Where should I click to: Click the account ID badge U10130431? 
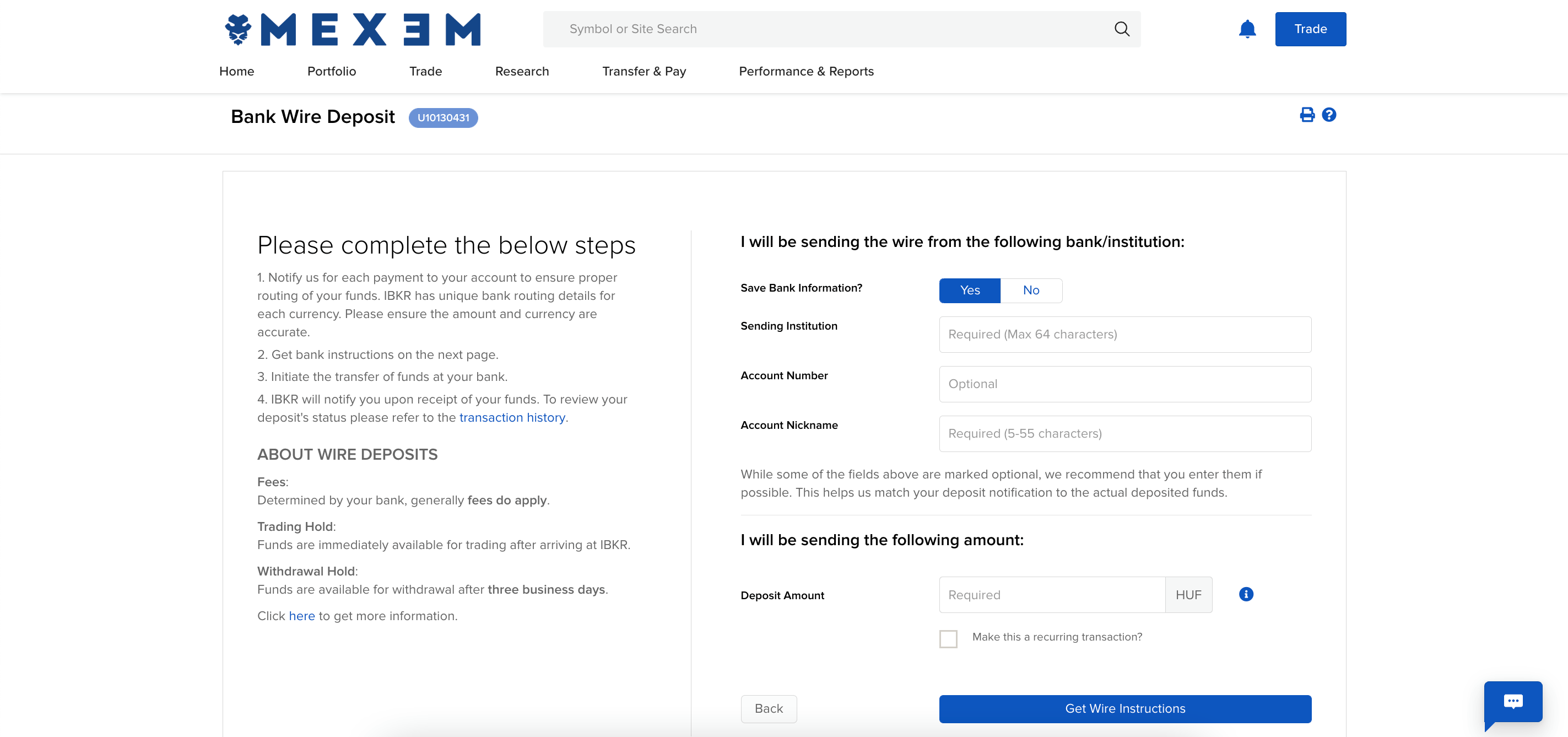tap(442, 117)
